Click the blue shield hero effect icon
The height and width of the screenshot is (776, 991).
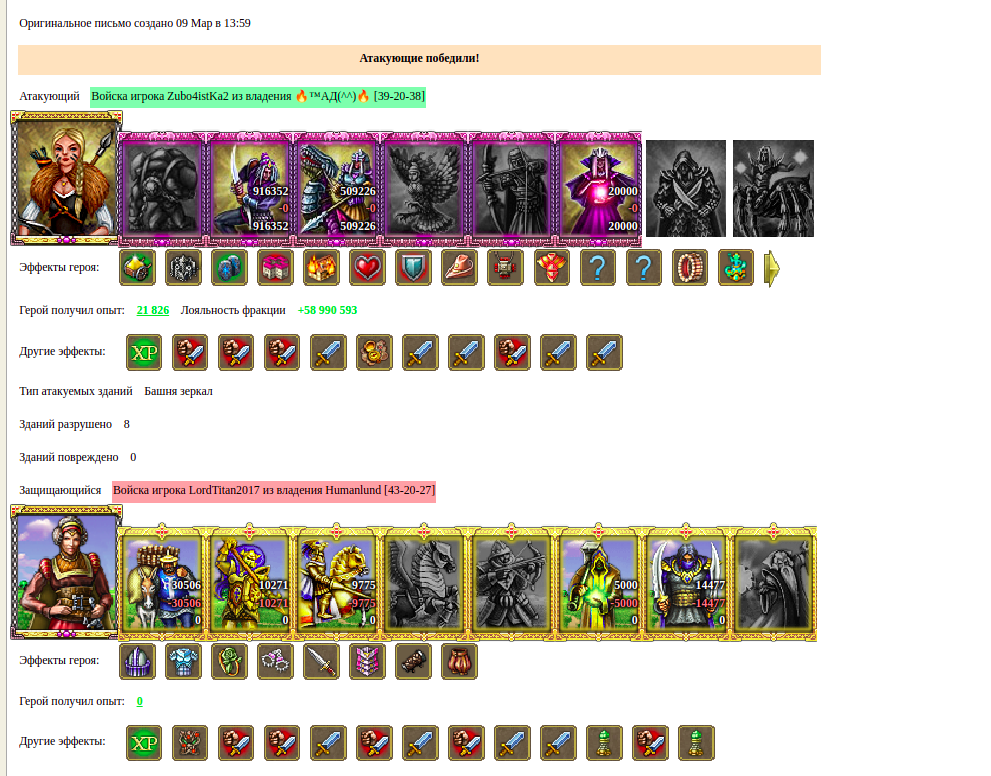pyautogui.click(x=413, y=267)
